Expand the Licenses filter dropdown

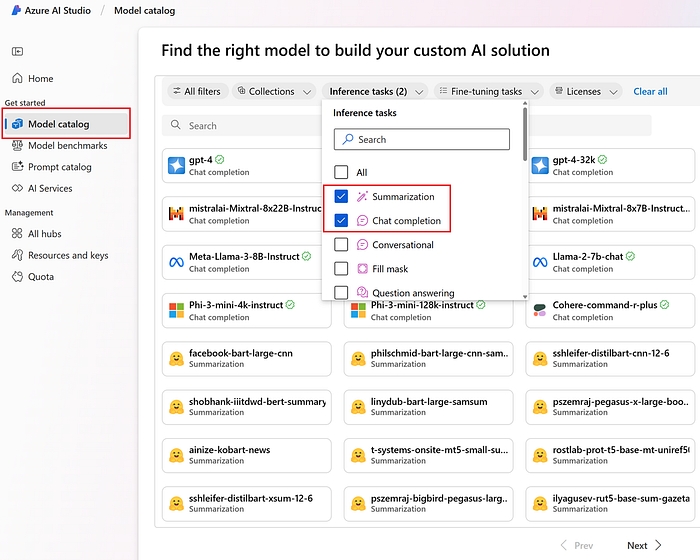point(585,92)
